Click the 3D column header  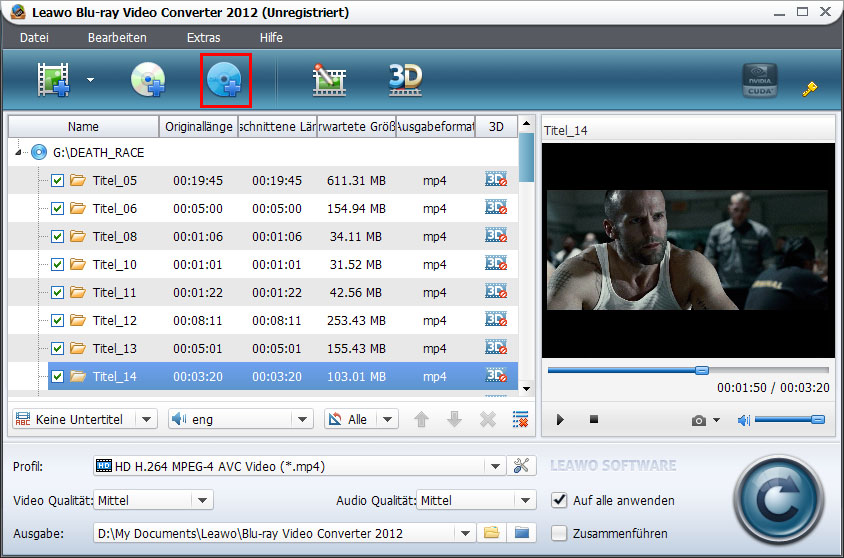496,126
